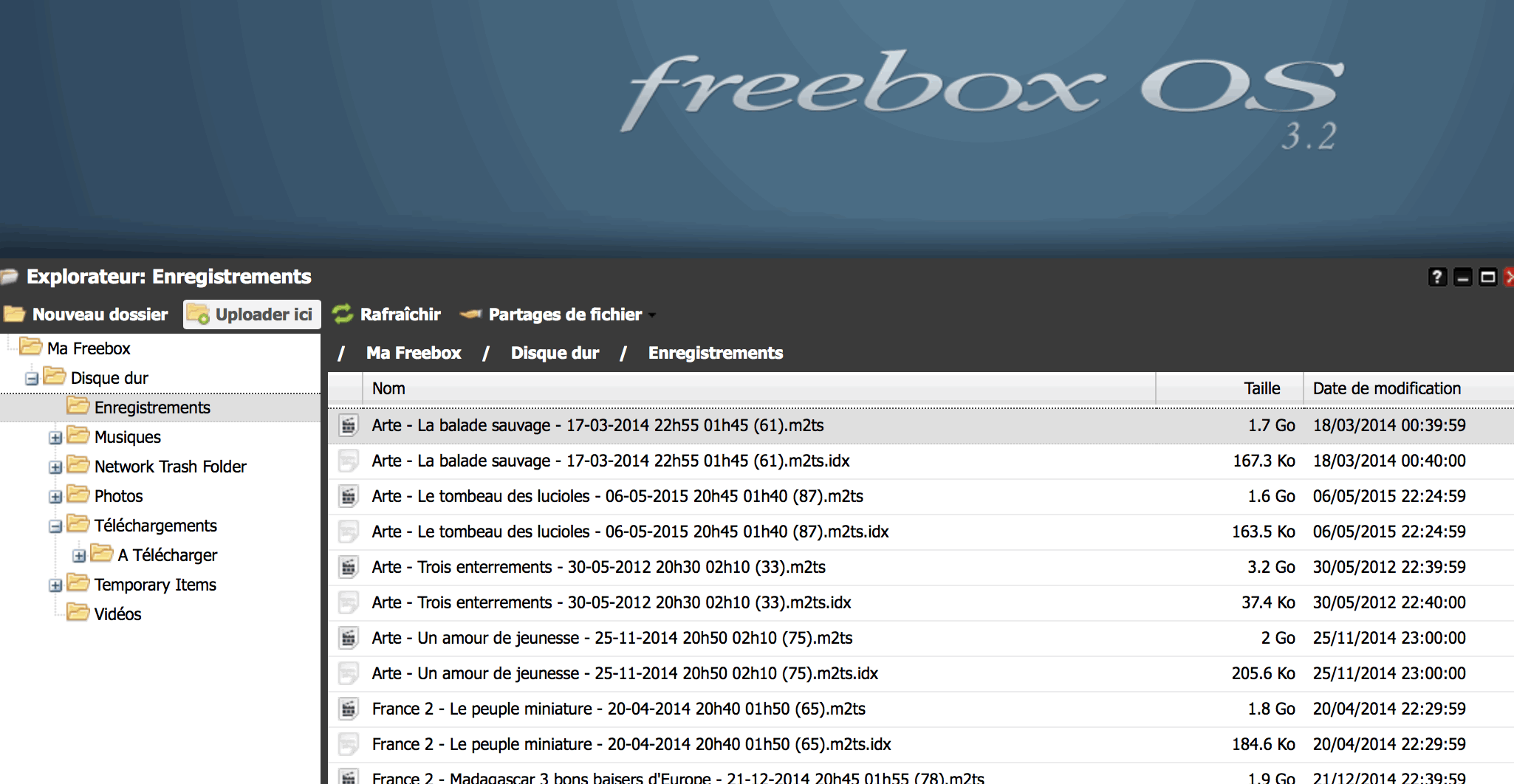Expand the Musiques tree node
Viewport: 1514px width, 784px height.
coord(55,438)
